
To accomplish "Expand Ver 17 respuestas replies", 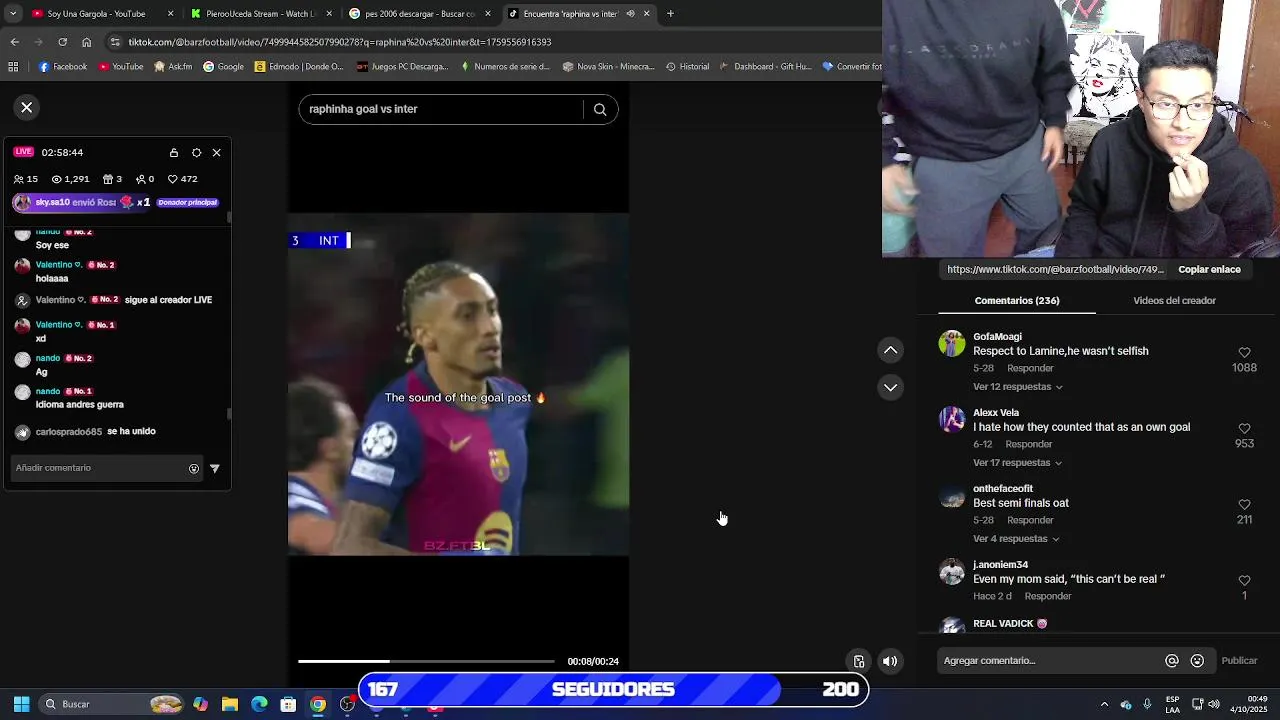I will click(x=1017, y=463).
